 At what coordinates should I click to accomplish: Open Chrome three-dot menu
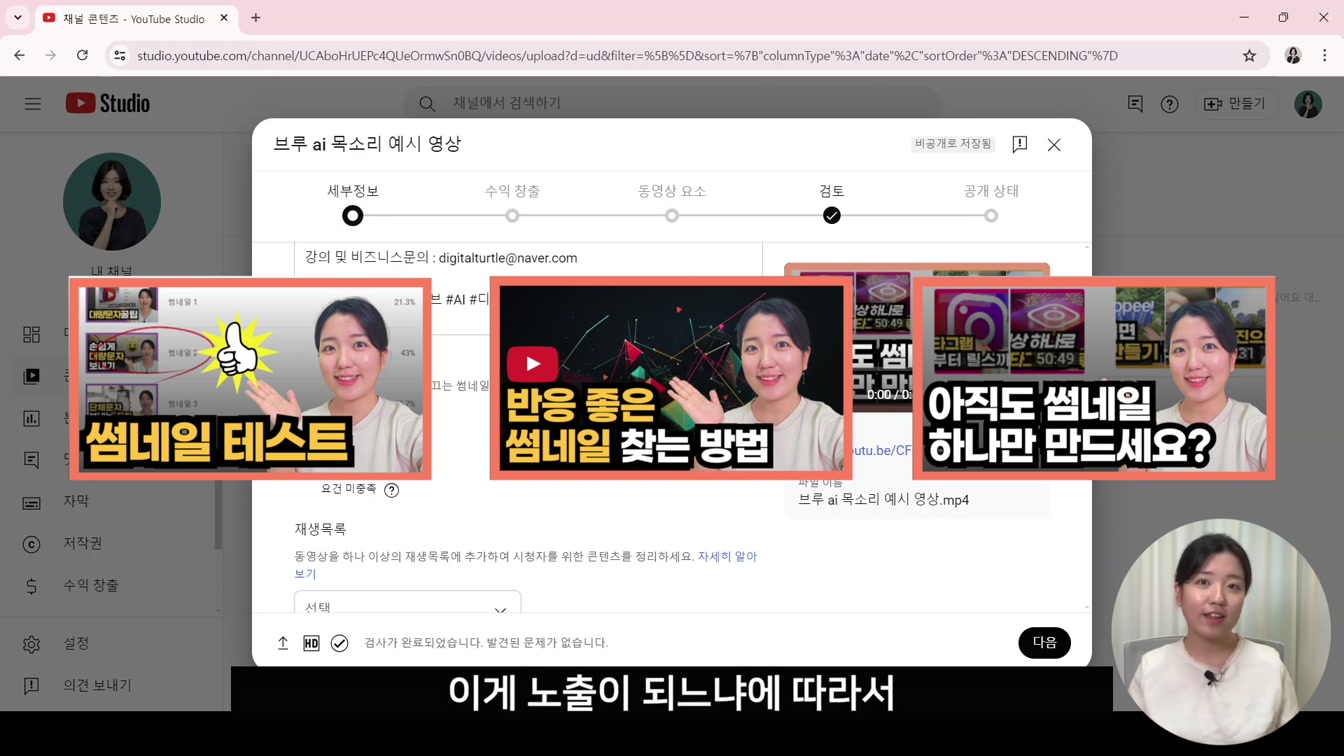[x=1324, y=56]
